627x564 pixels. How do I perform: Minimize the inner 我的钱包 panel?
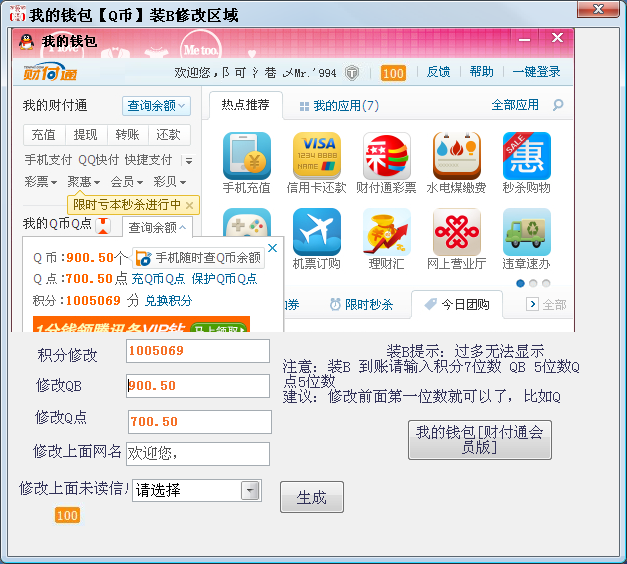click(525, 39)
